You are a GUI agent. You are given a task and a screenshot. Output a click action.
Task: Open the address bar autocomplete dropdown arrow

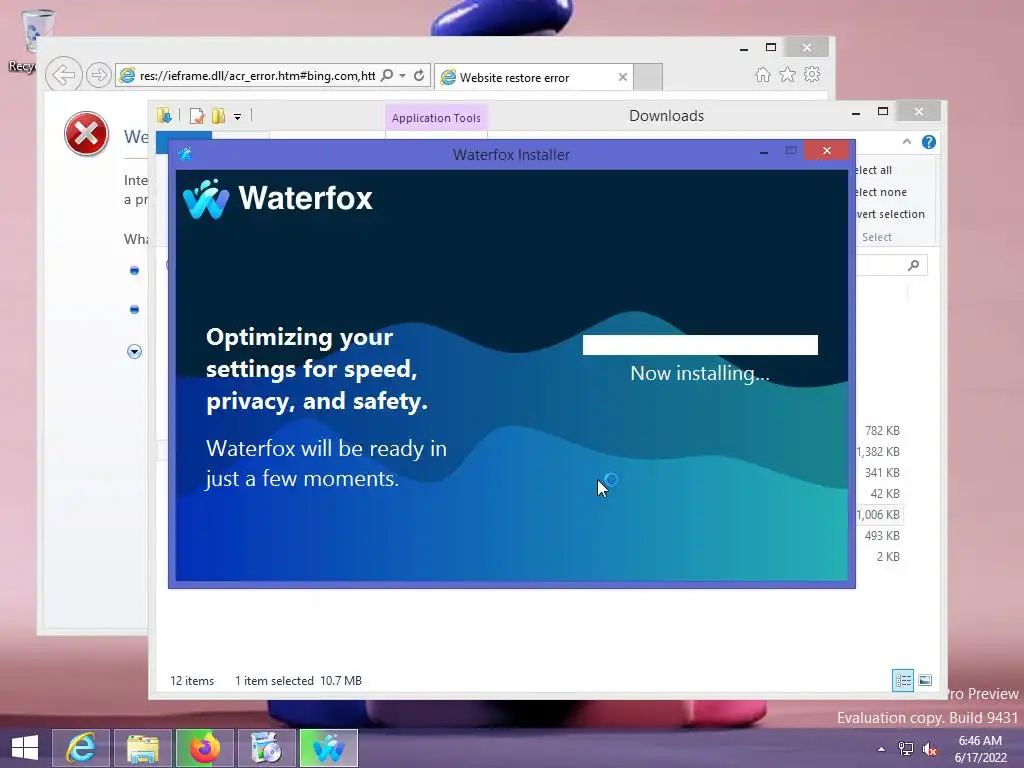[402, 76]
